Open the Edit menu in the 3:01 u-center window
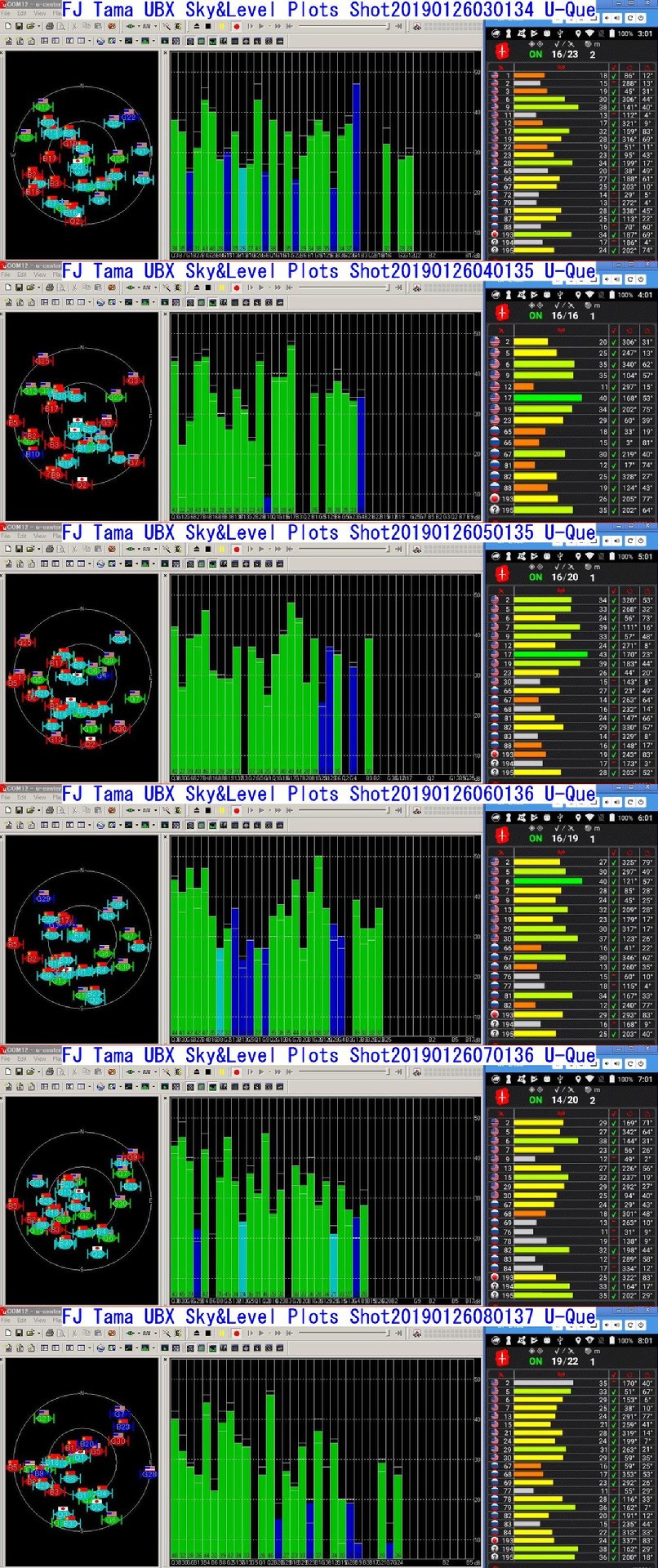The width and height of the screenshot is (658, 1568). (22, 13)
